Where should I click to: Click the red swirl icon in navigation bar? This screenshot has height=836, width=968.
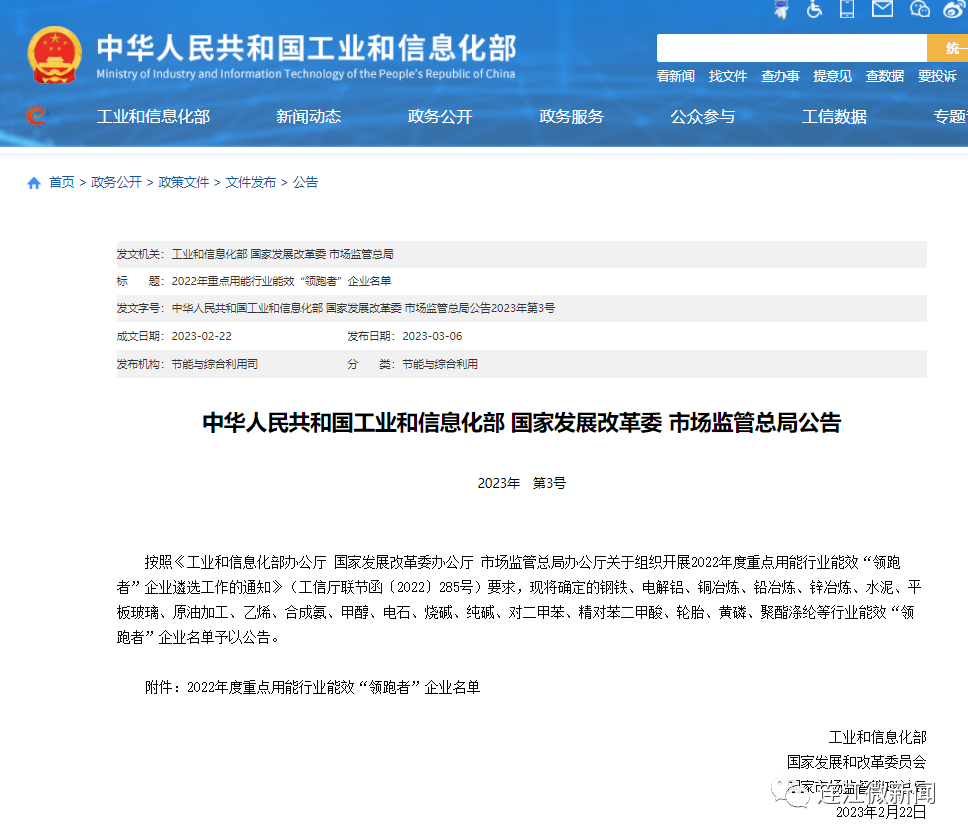pyautogui.click(x=36, y=115)
